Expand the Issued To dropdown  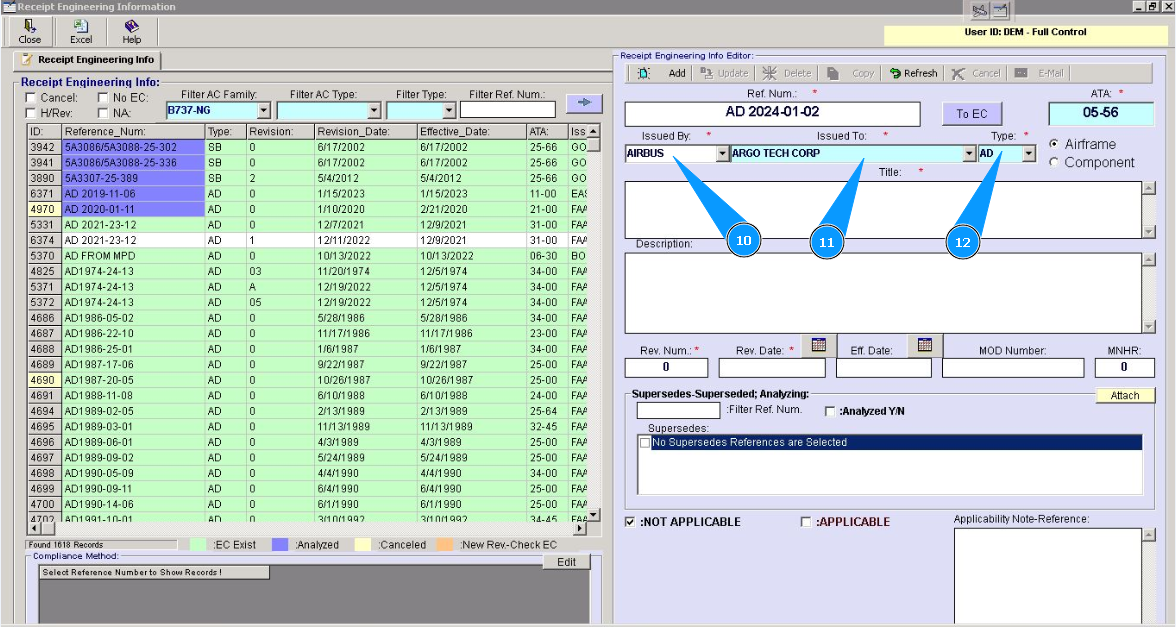tap(969, 154)
